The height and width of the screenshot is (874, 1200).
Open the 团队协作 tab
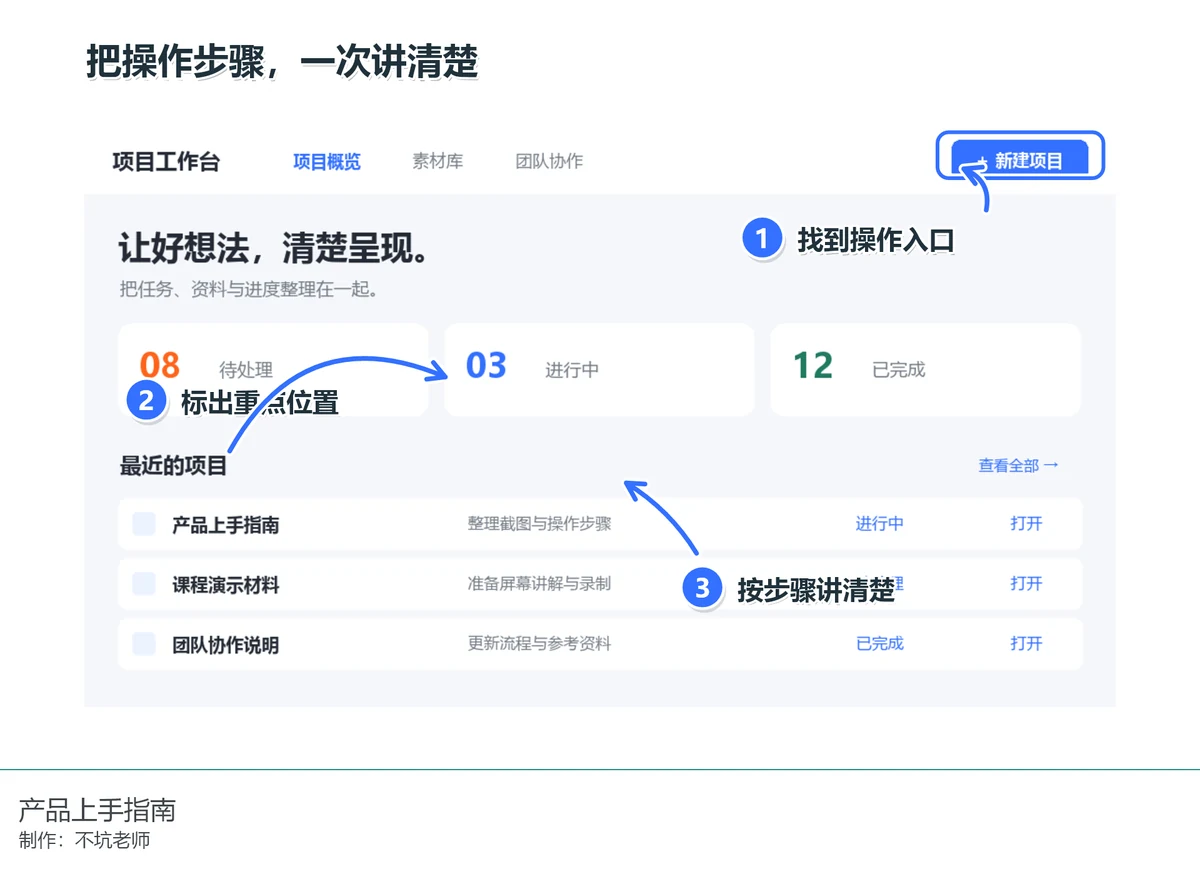[549, 161]
